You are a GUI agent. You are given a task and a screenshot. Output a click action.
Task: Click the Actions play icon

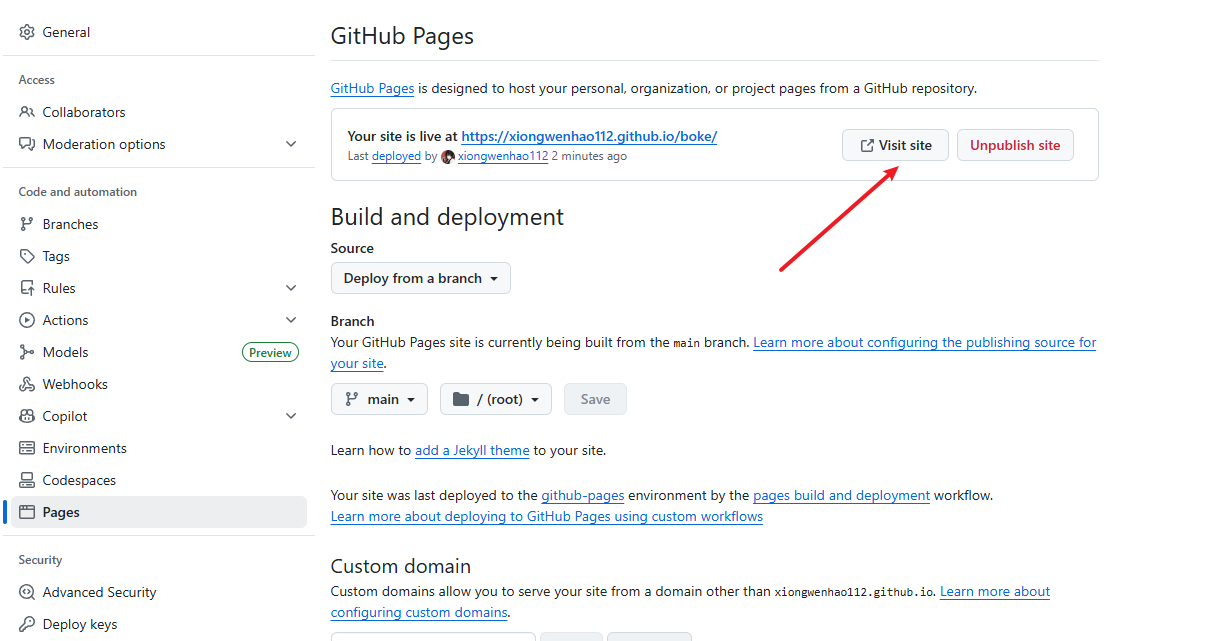[27, 320]
